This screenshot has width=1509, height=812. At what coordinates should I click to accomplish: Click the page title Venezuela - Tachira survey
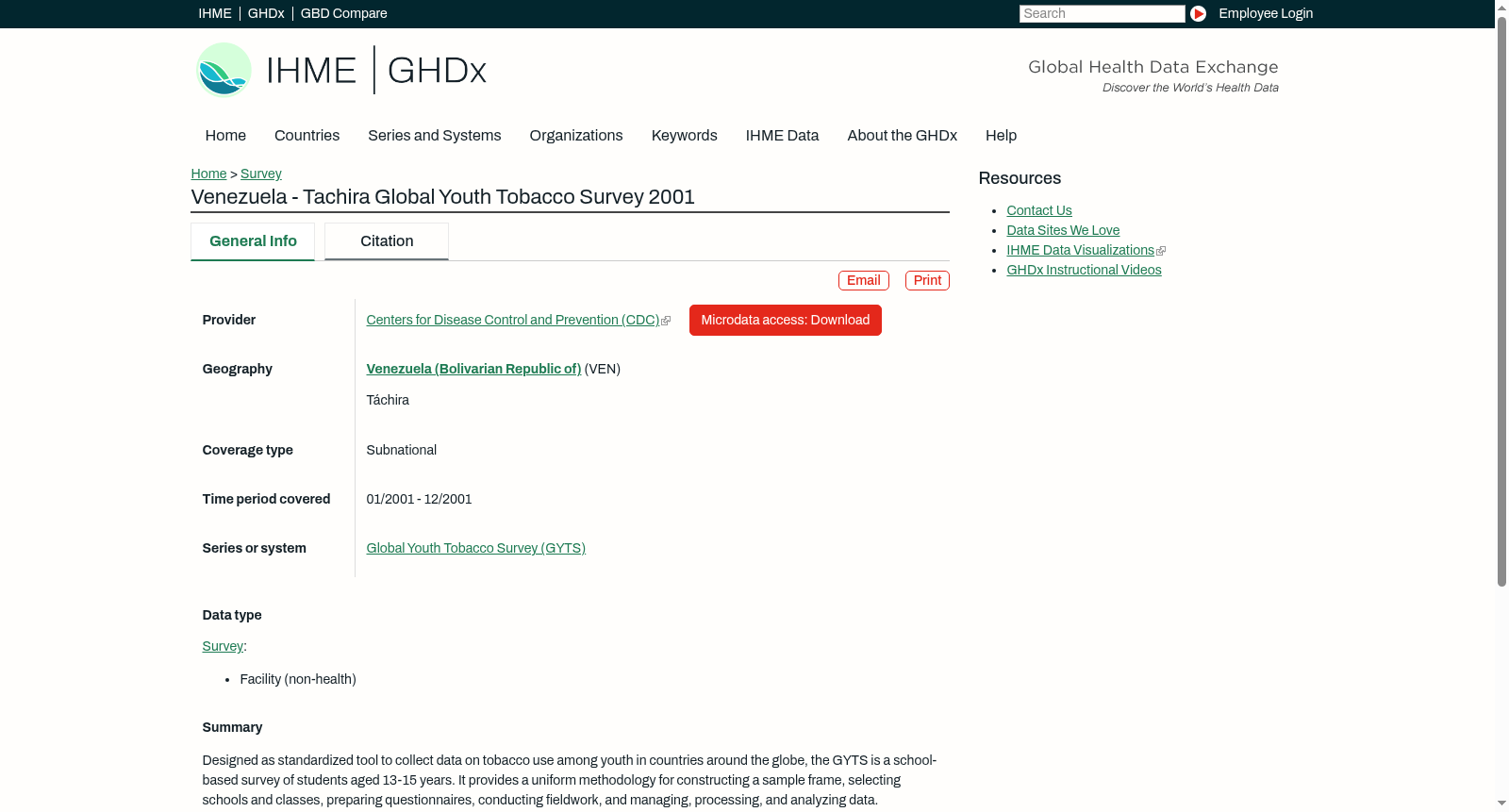point(443,197)
